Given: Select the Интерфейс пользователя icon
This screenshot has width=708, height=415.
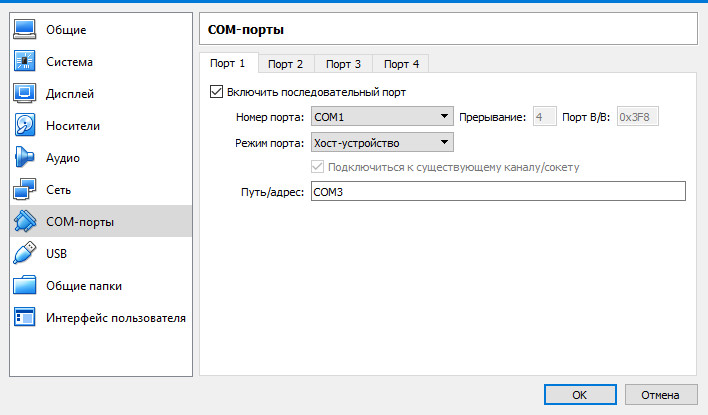Looking at the screenshot, I should pos(26,318).
